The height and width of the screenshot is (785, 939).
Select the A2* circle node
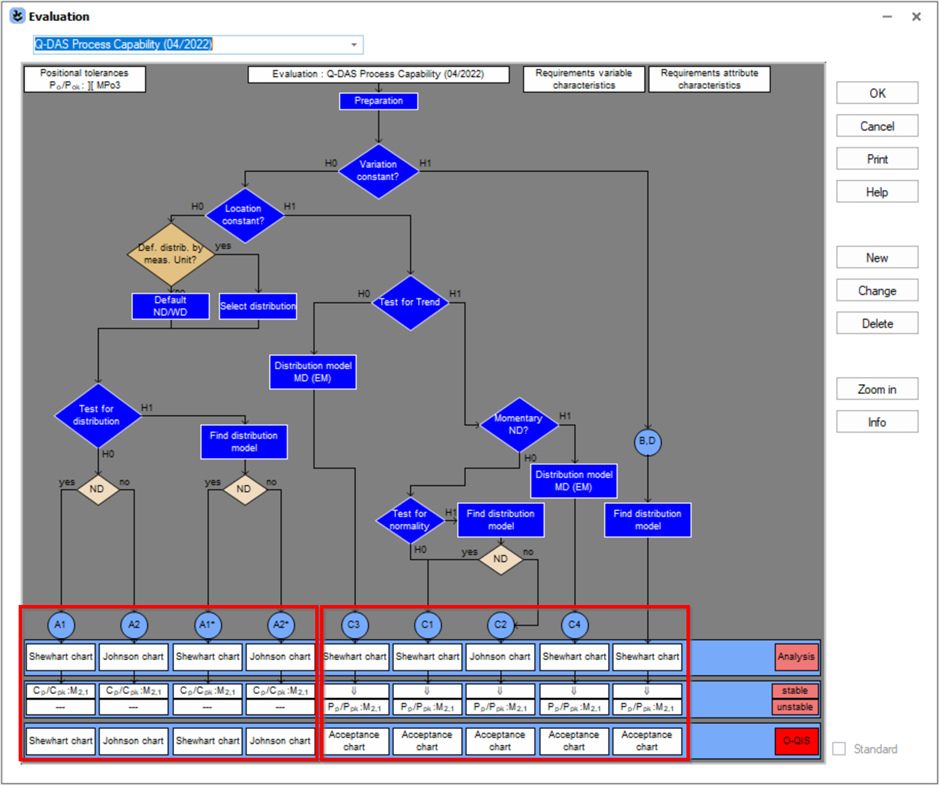pyautogui.click(x=280, y=625)
